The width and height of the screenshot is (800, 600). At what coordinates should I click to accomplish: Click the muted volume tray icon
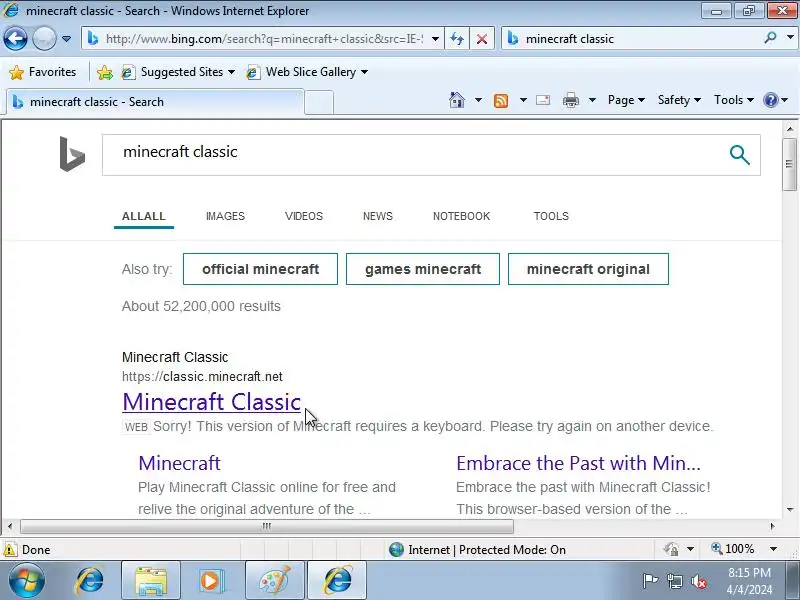coord(699,581)
